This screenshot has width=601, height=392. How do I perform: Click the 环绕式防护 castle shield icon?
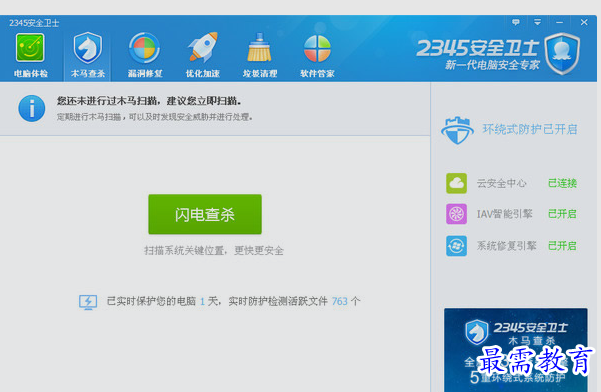457,130
